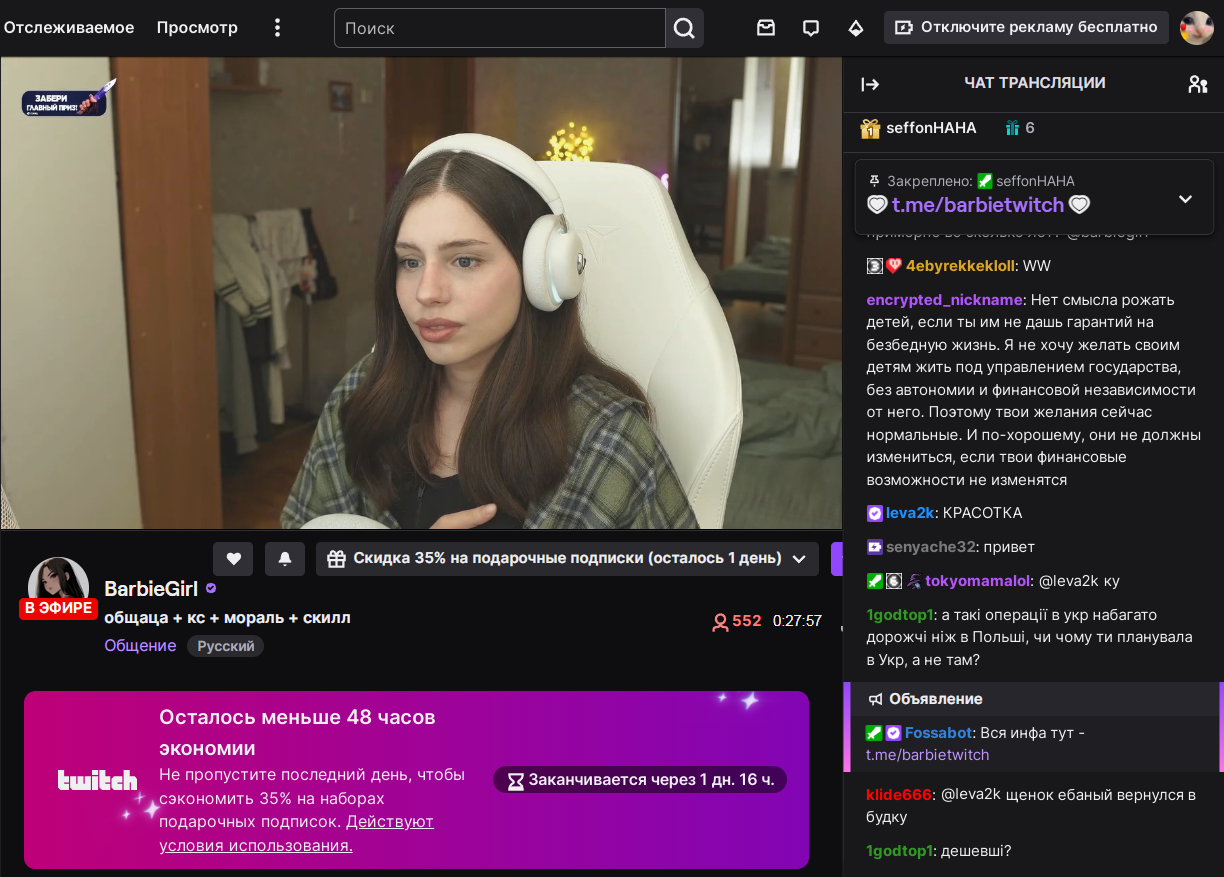The image size is (1224, 877).
Task: Click 'Осталось меньше 48 часов' promo heading
Action: coord(297,733)
